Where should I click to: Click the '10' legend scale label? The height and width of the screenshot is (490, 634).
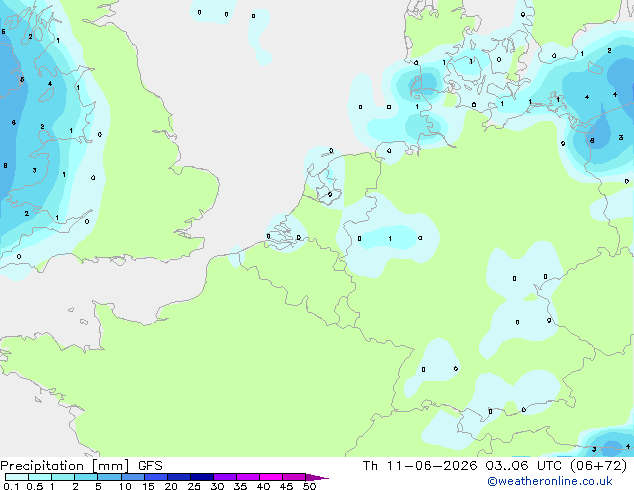click(x=125, y=486)
